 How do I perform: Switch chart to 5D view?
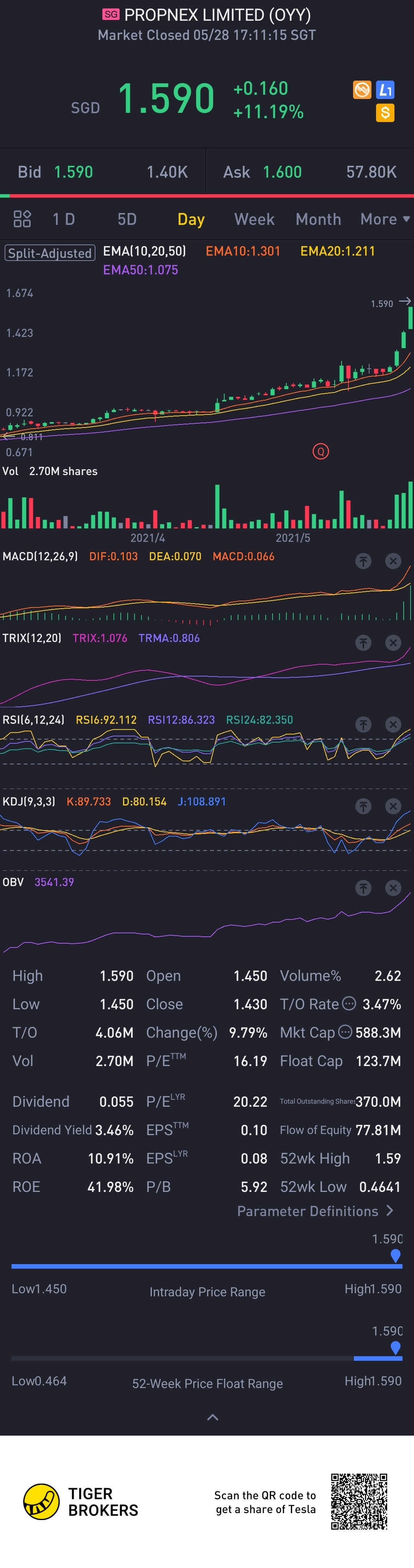pos(127,219)
